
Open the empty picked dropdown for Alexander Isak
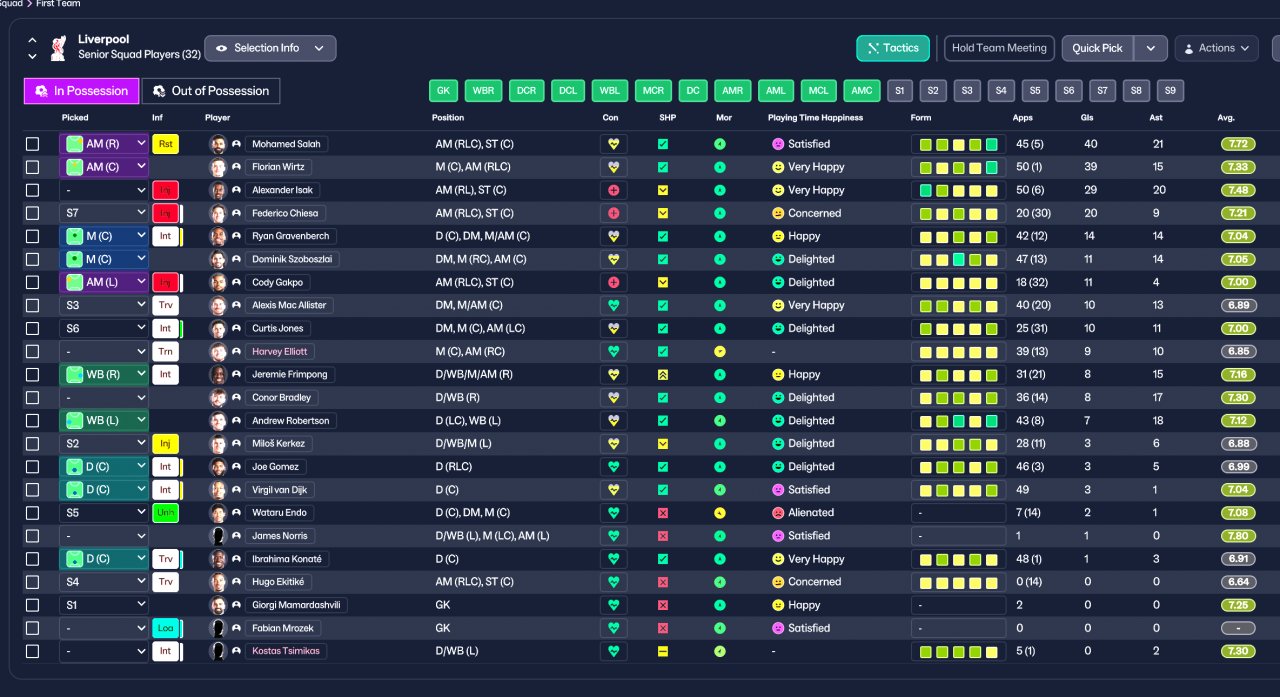coord(104,190)
